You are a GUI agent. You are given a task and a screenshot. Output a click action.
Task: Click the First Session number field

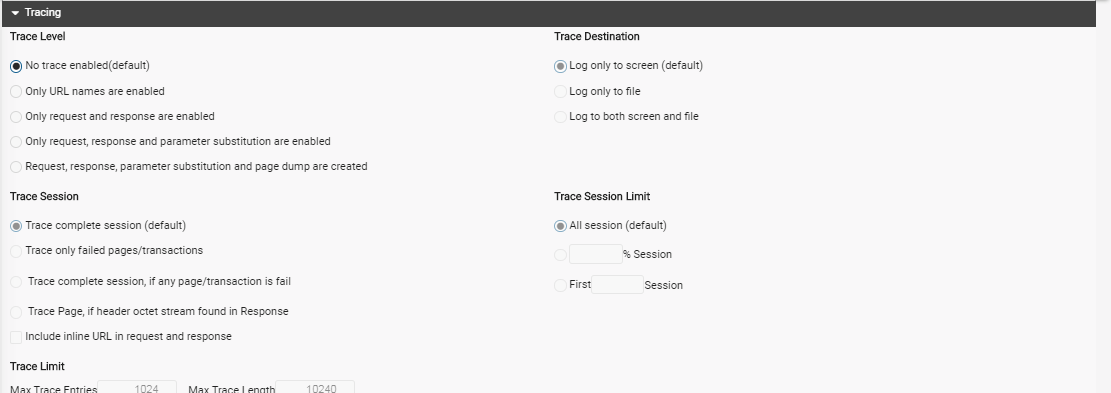click(617, 285)
